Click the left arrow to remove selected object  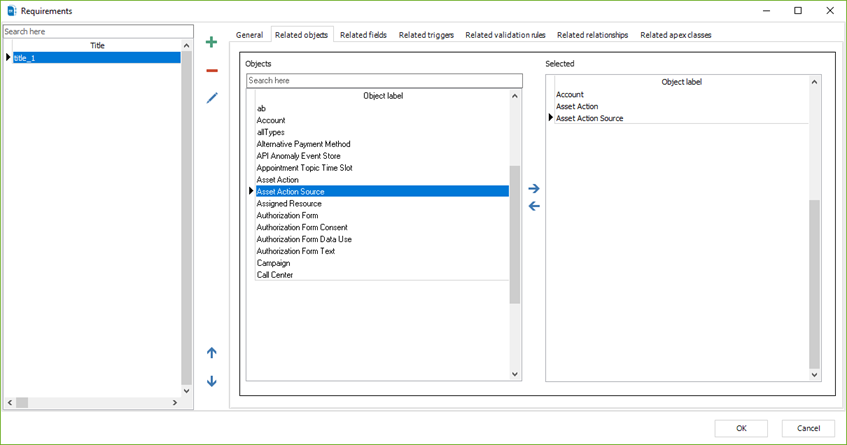(x=533, y=206)
